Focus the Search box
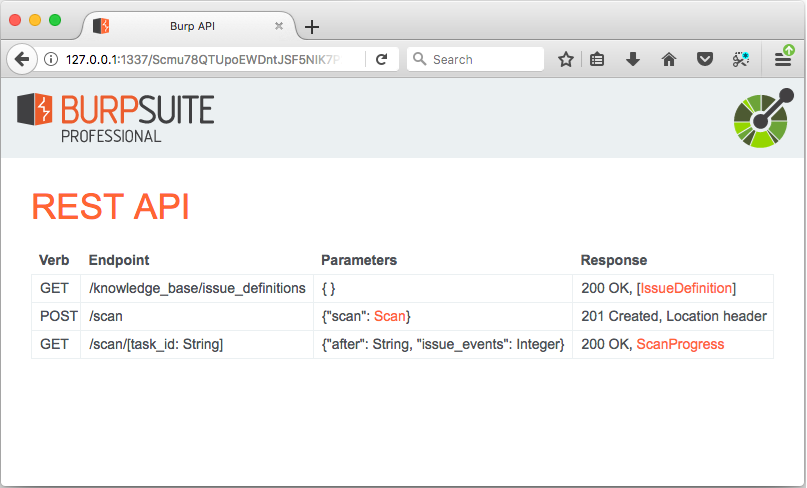 (x=475, y=60)
